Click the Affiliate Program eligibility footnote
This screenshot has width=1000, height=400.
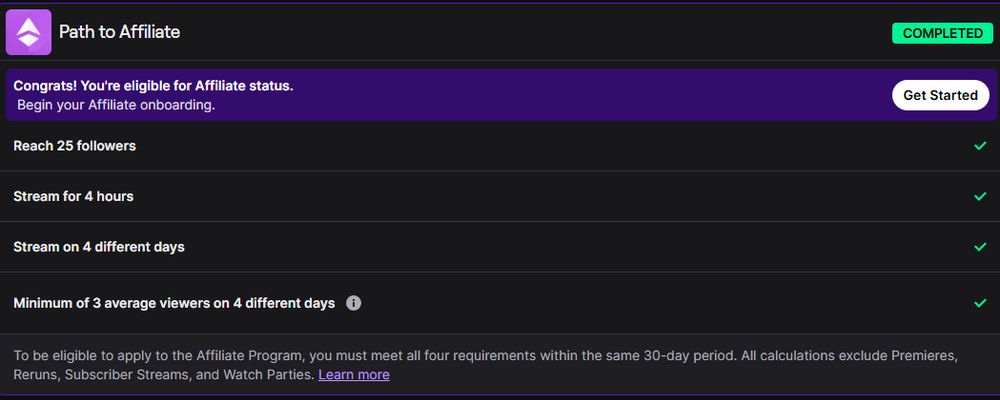click(485, 365)
